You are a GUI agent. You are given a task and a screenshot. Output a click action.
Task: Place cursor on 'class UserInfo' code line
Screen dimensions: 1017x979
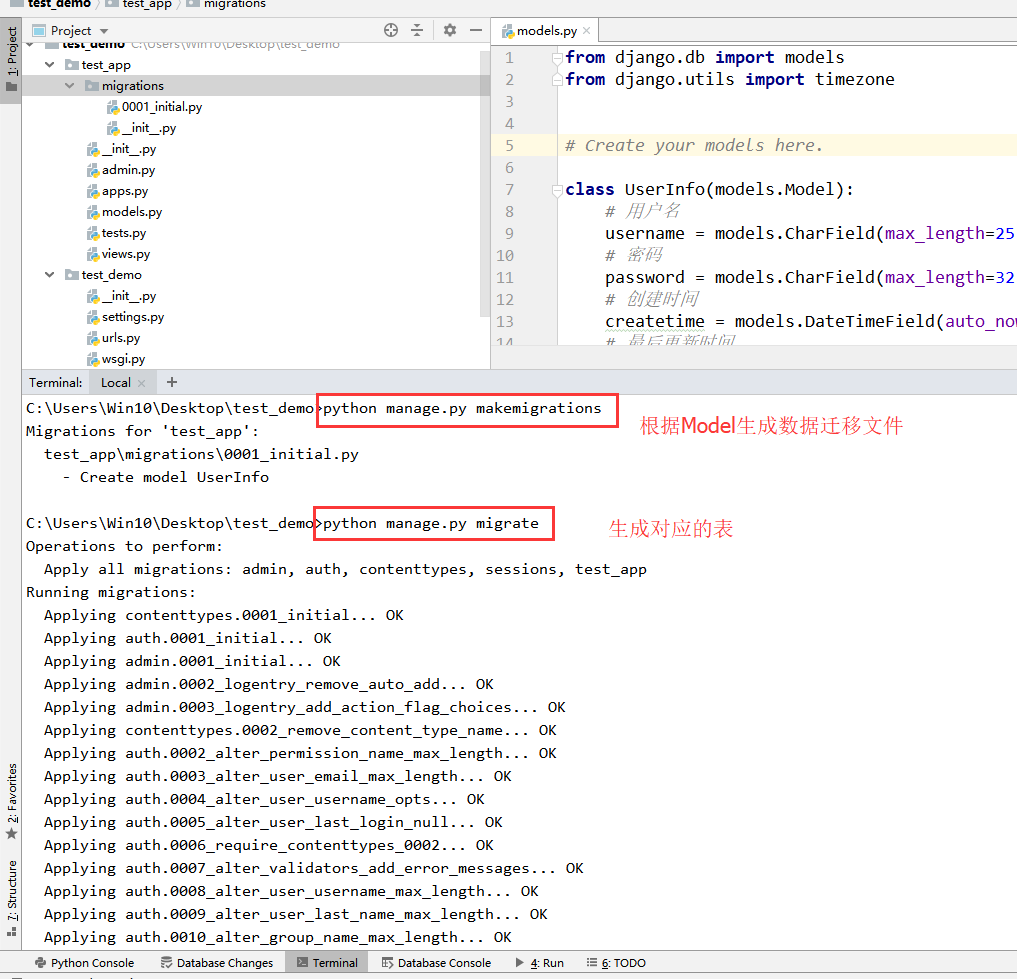pos(710,189)
